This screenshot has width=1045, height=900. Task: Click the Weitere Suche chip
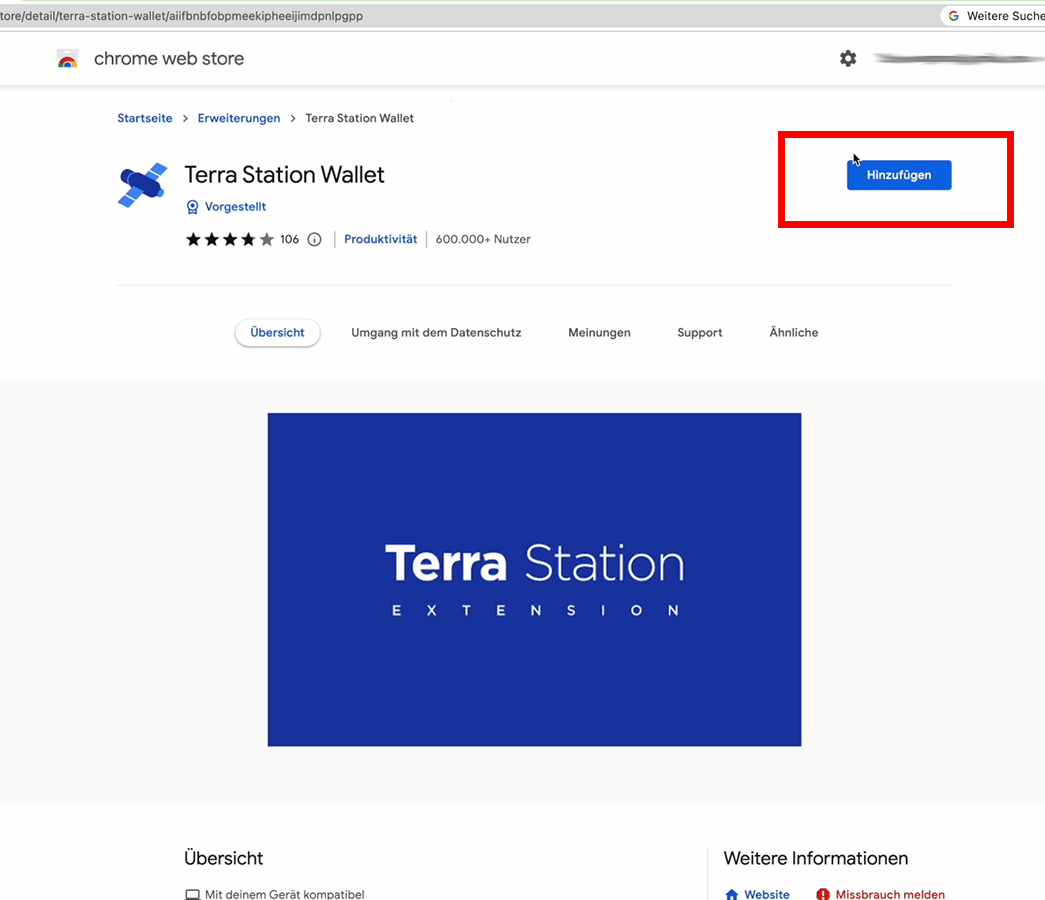pos(993,16)
